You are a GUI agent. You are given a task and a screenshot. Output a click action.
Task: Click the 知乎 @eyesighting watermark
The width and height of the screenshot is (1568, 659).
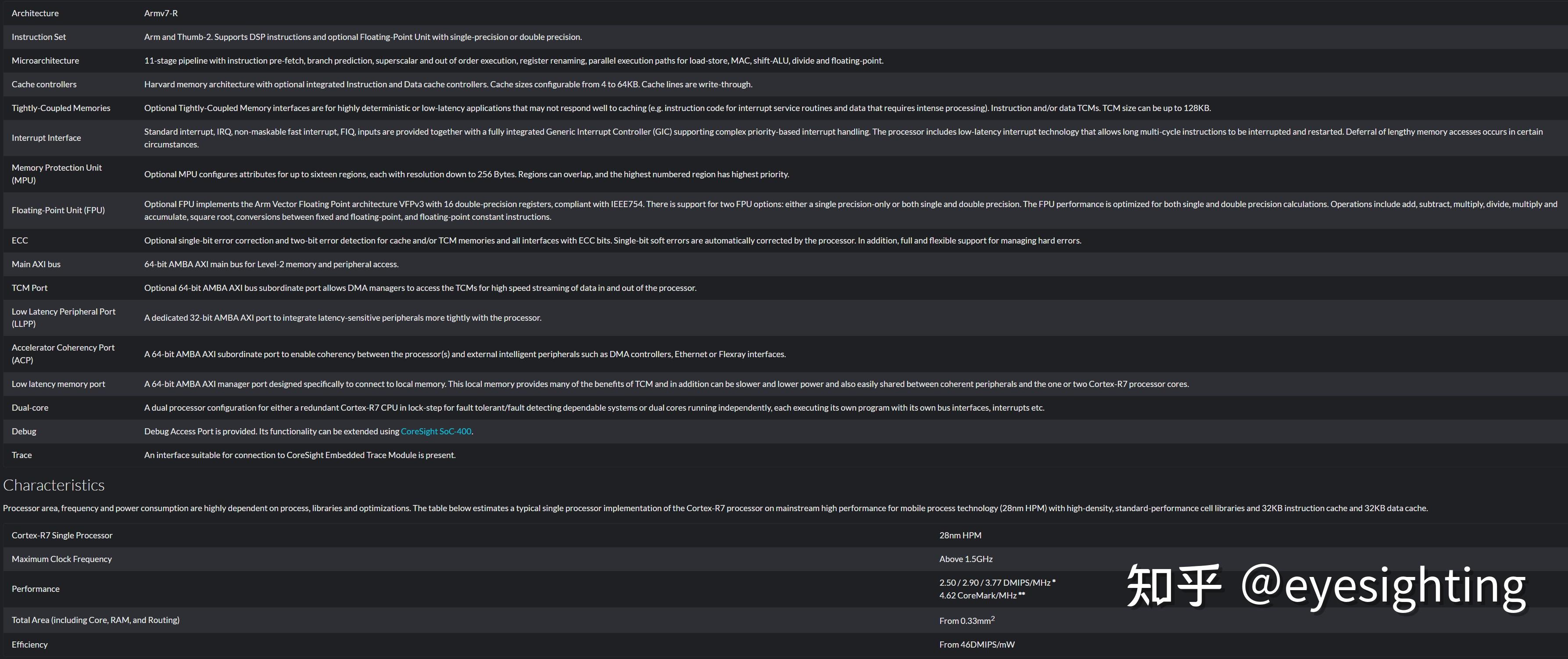click(1325, 587)
